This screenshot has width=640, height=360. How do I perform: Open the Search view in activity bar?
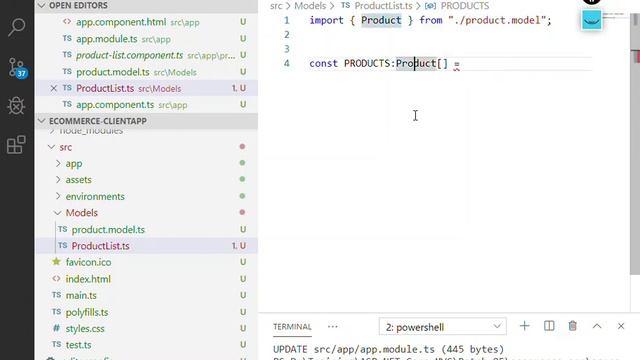point(16,27)
